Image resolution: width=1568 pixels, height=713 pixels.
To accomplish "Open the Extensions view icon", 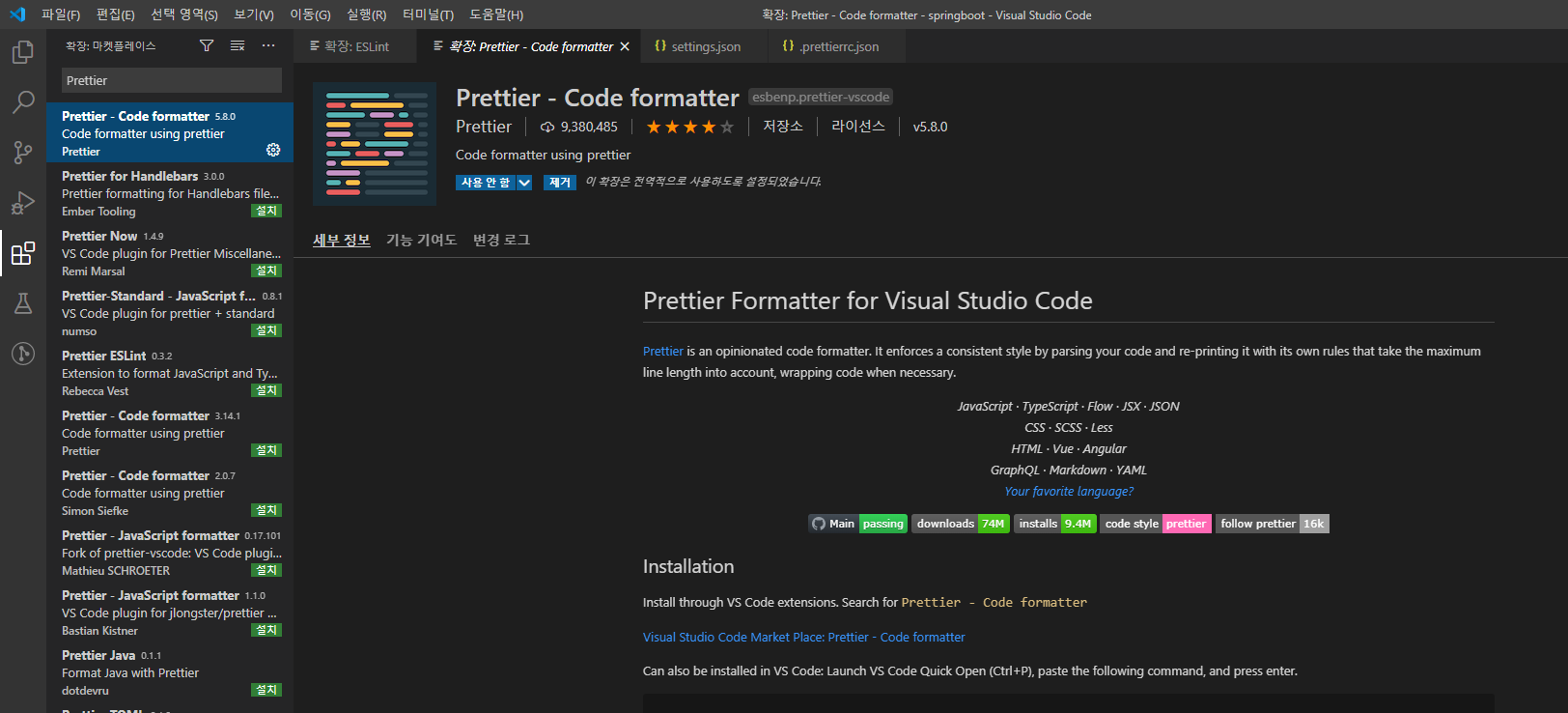I will [x=23, y=253].
